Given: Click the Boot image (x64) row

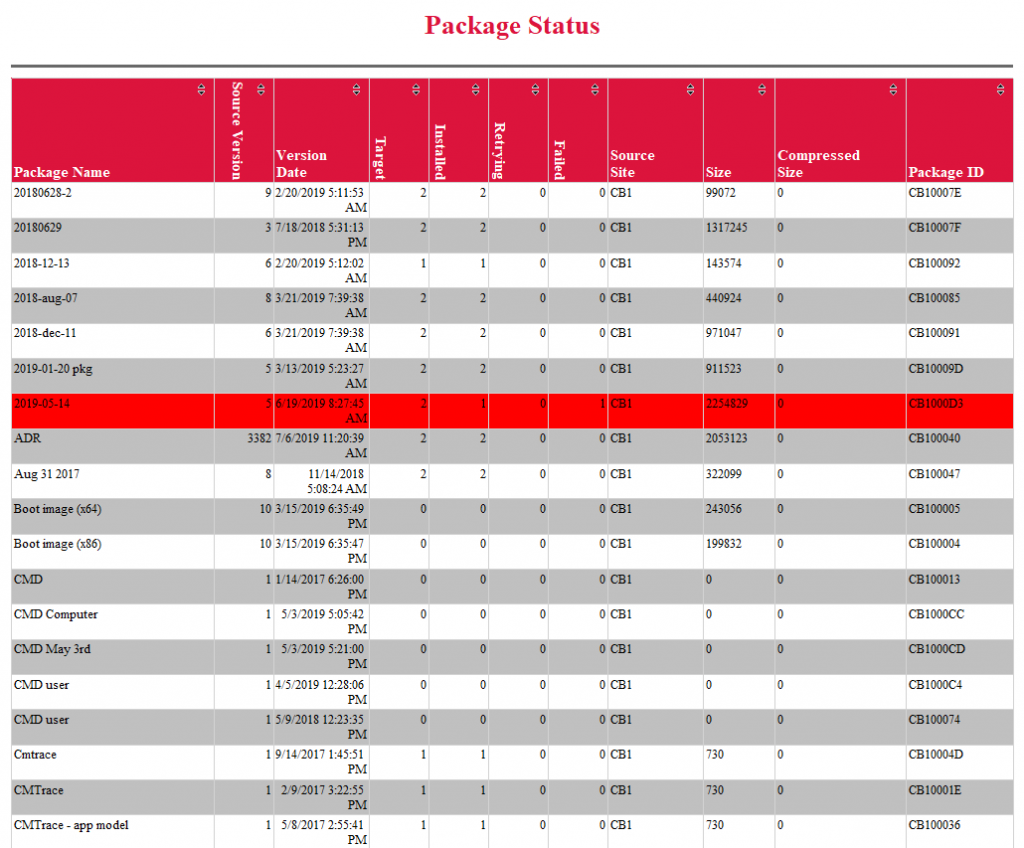Looking at the screenshot, I should tap(512, 517).
